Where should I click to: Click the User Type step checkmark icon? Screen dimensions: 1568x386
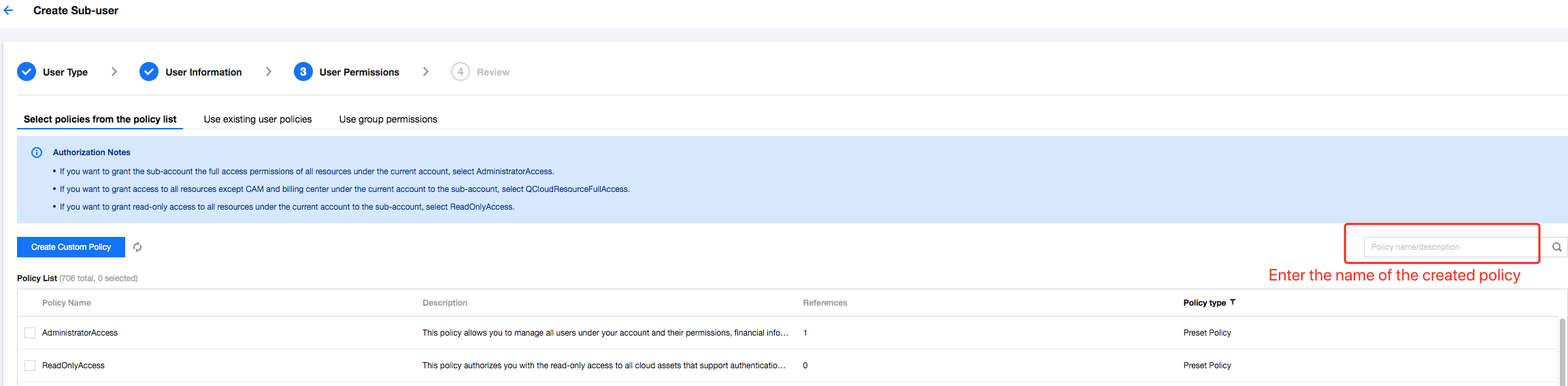point(27,71)
